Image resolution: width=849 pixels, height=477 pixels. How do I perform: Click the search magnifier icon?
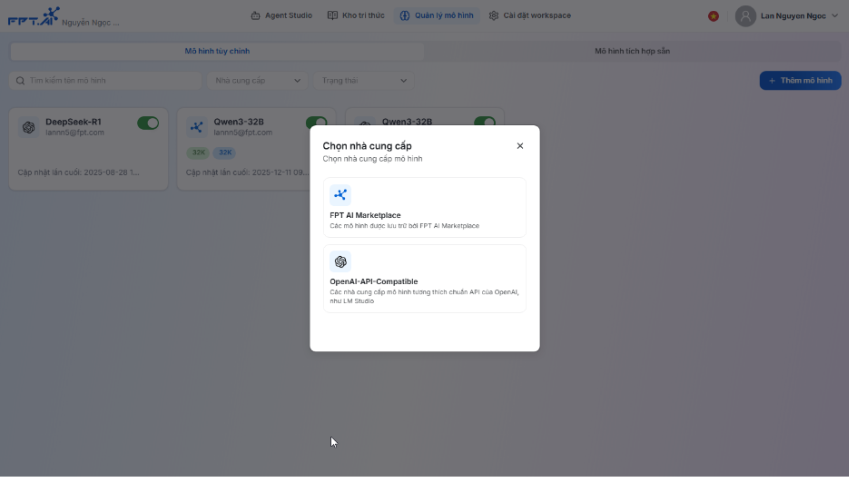tap(20, 80)
